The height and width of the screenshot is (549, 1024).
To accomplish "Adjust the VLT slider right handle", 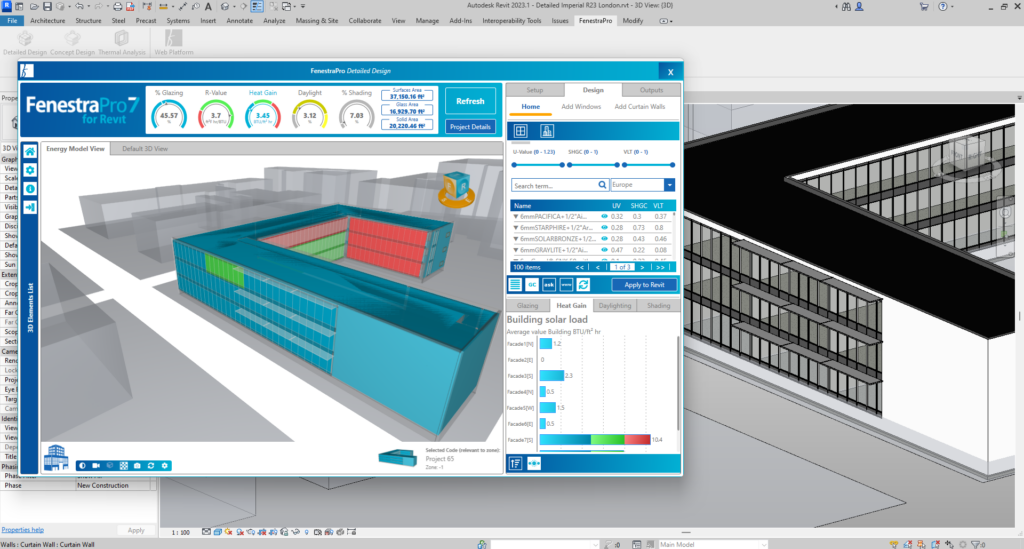I will point(672,165).
